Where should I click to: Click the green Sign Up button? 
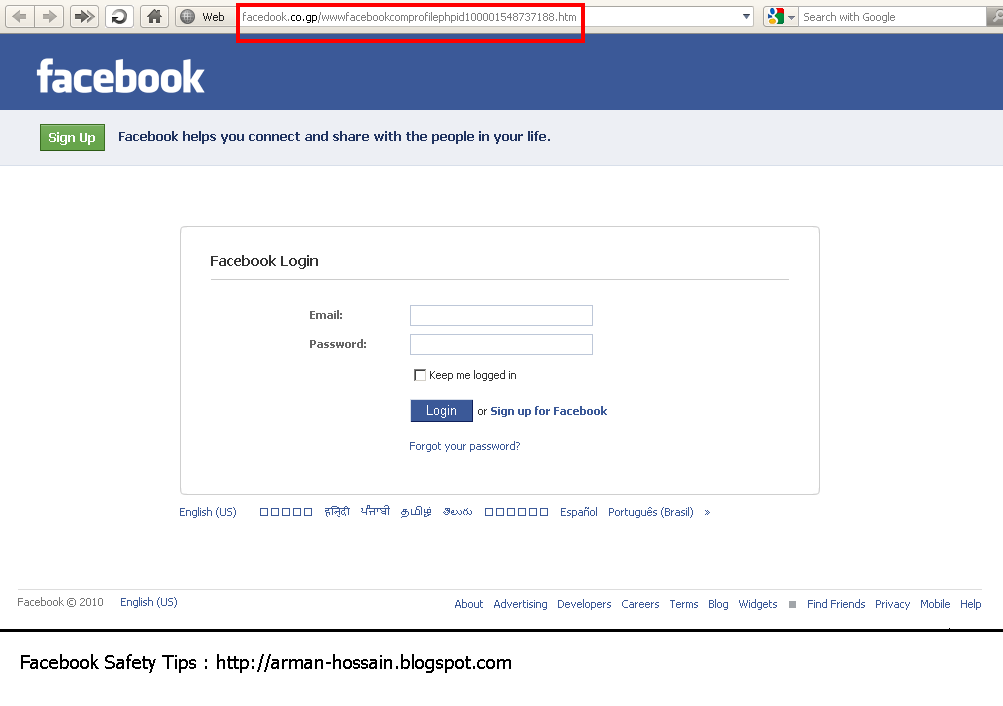click(72, 137)
